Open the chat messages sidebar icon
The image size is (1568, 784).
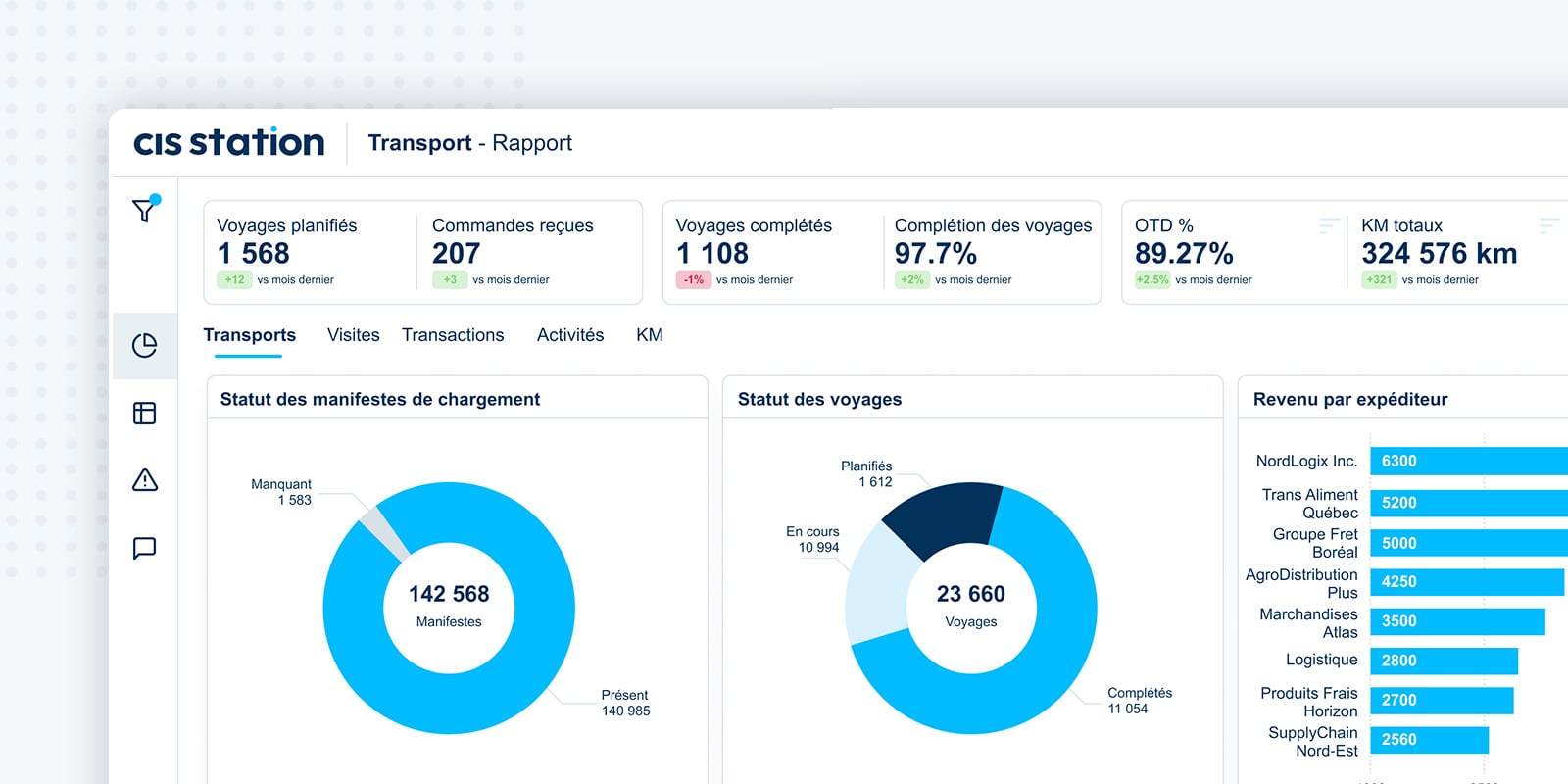pos(145,548)
